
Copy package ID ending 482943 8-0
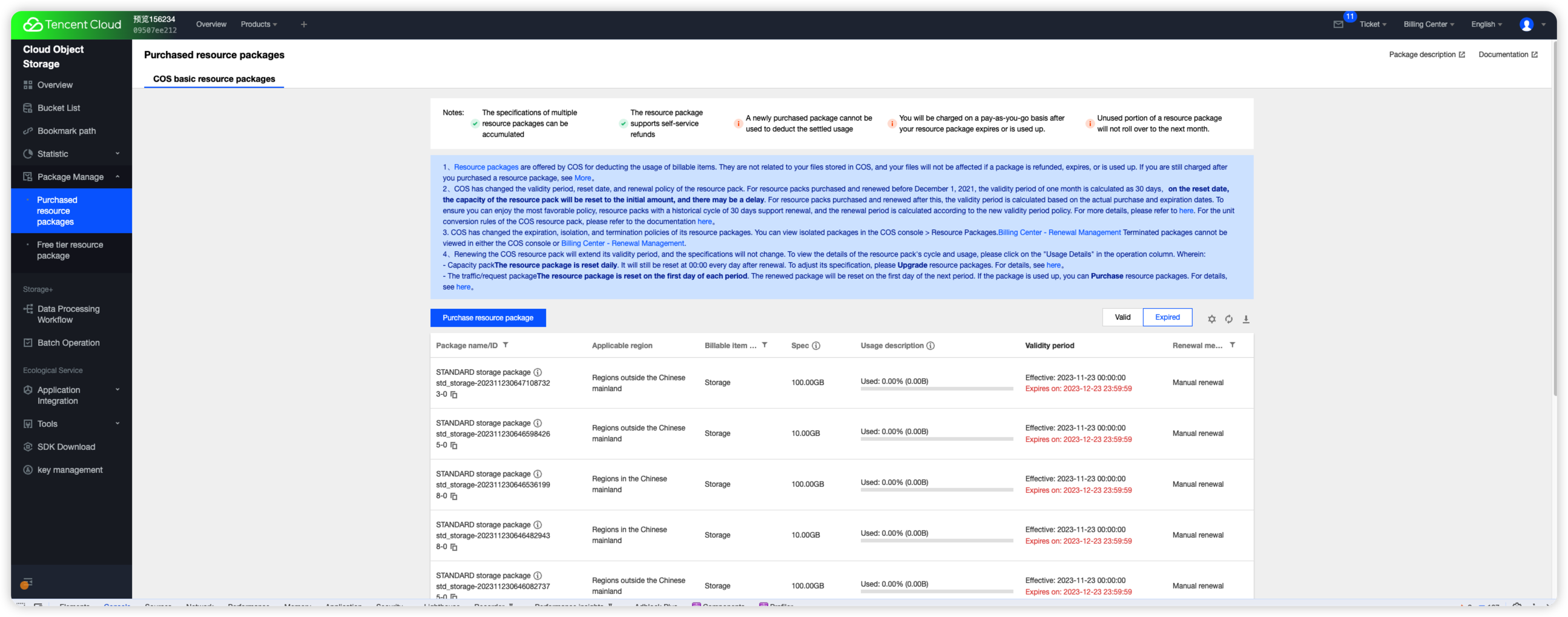point(453,547)
